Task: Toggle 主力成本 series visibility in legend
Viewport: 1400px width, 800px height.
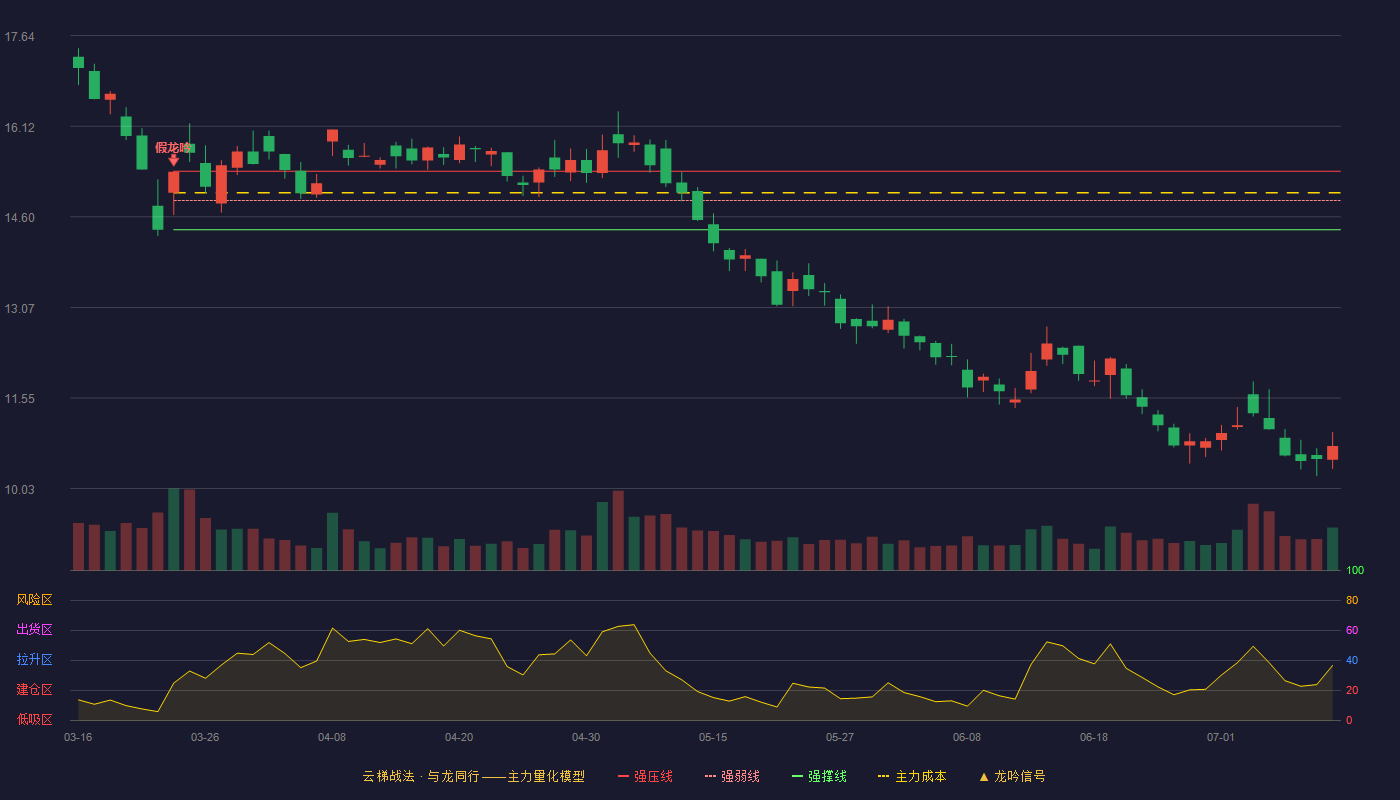Action: 920,777
